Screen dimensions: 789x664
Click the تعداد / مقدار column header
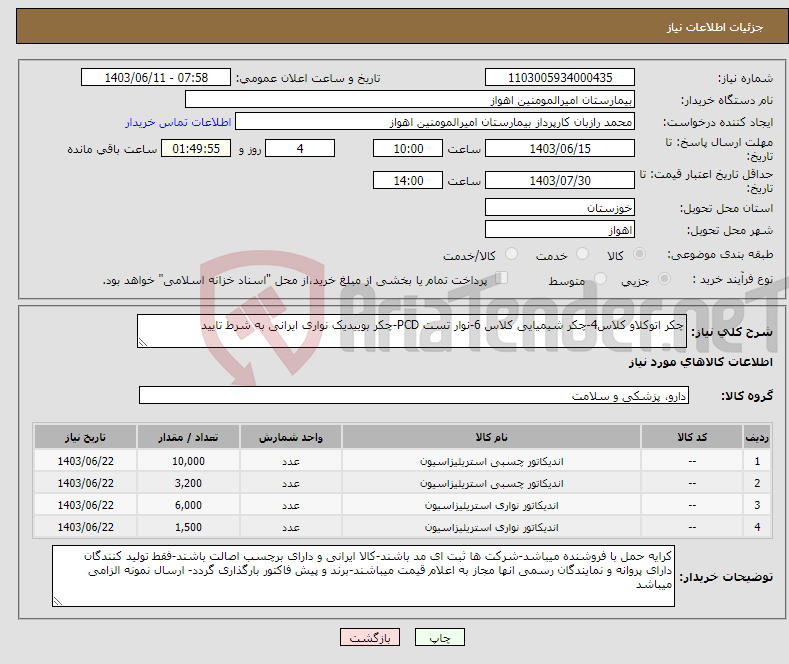point(188,437)
